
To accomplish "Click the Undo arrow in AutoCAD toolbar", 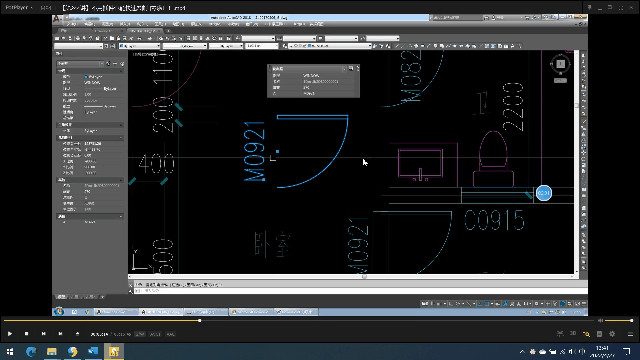I will point(139,38).
